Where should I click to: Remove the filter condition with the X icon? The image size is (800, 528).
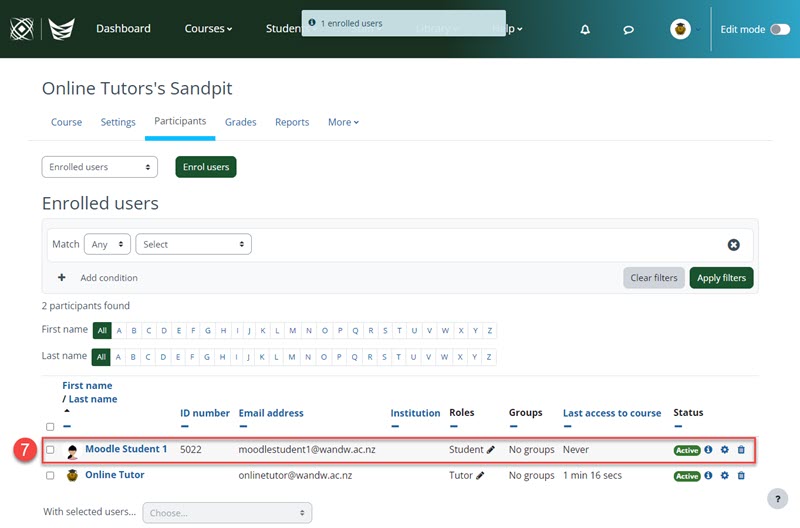(x=734, y=245)
